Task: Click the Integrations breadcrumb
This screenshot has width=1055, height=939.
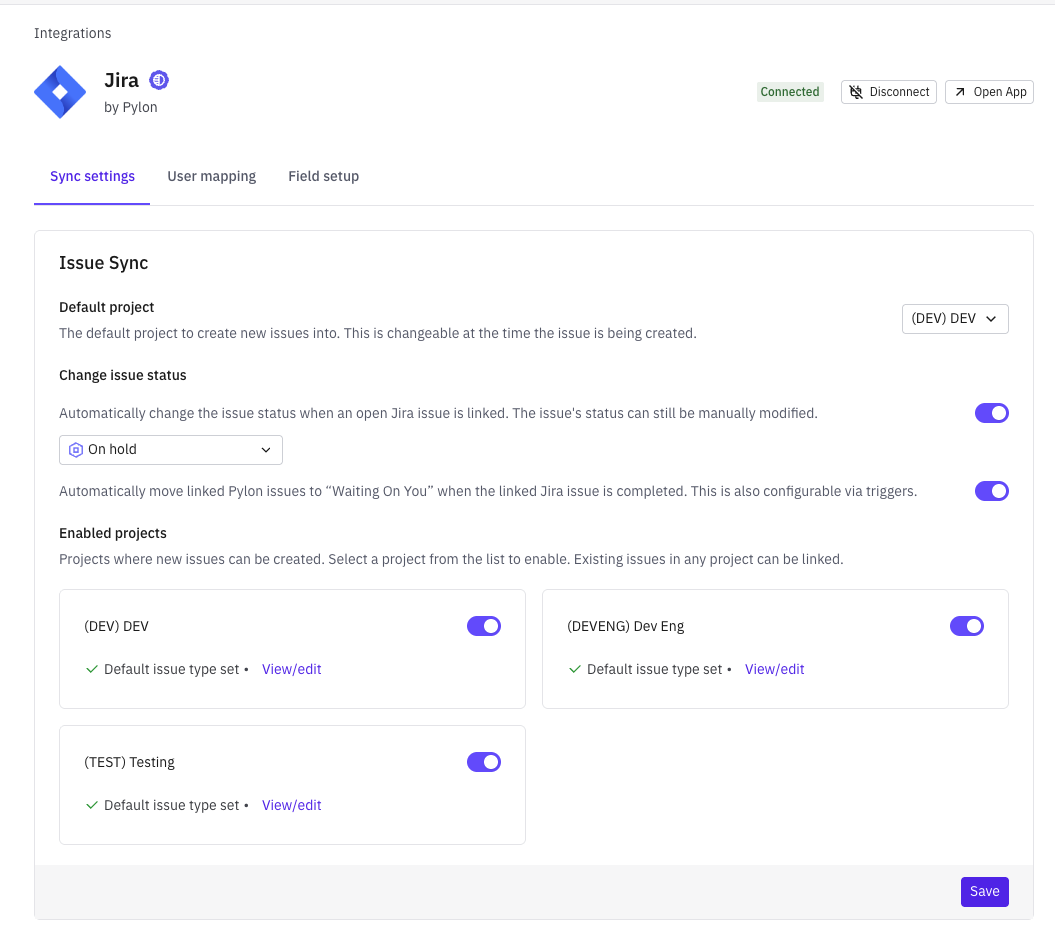Action: [x=72, y=33]
